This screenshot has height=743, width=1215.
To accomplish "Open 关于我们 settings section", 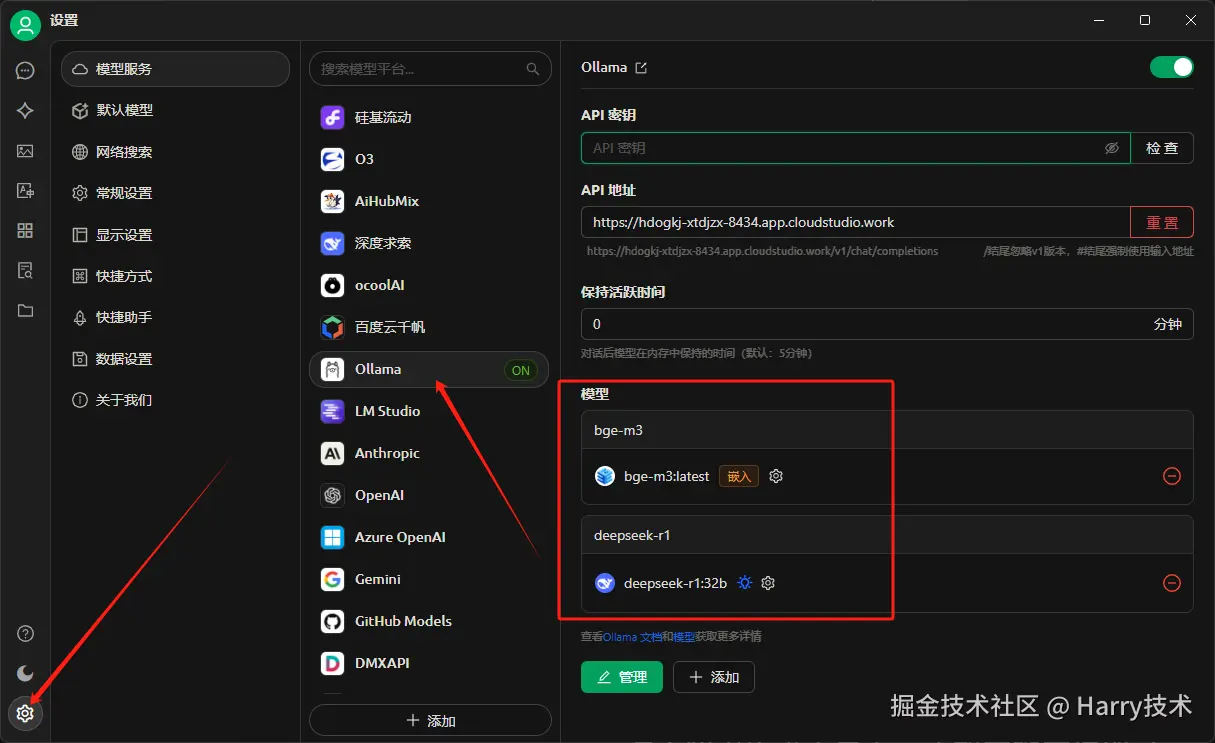I will coord(175,400).
